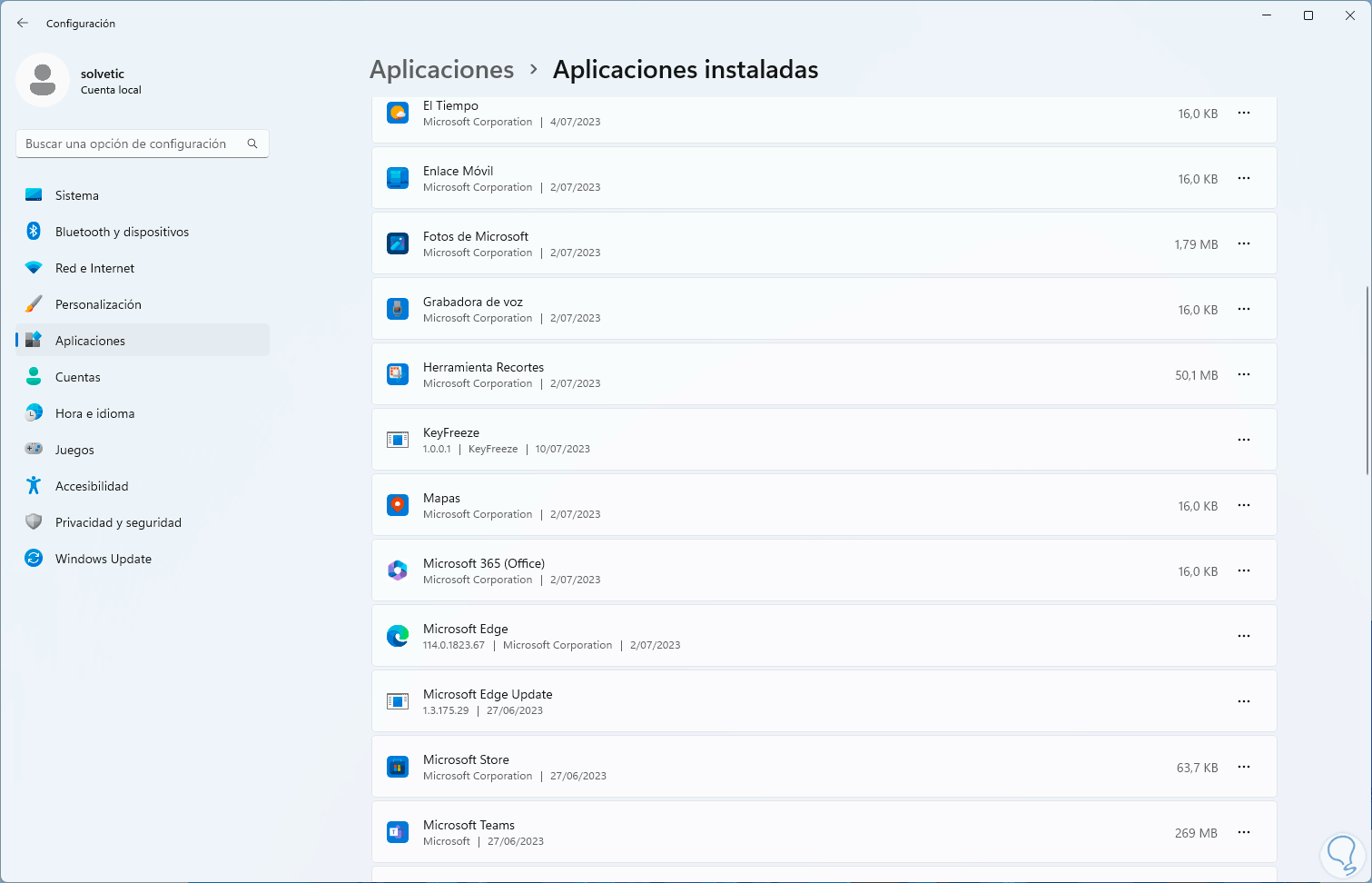Select the '50,1 MB' size value

click(x=1197, y=375)
